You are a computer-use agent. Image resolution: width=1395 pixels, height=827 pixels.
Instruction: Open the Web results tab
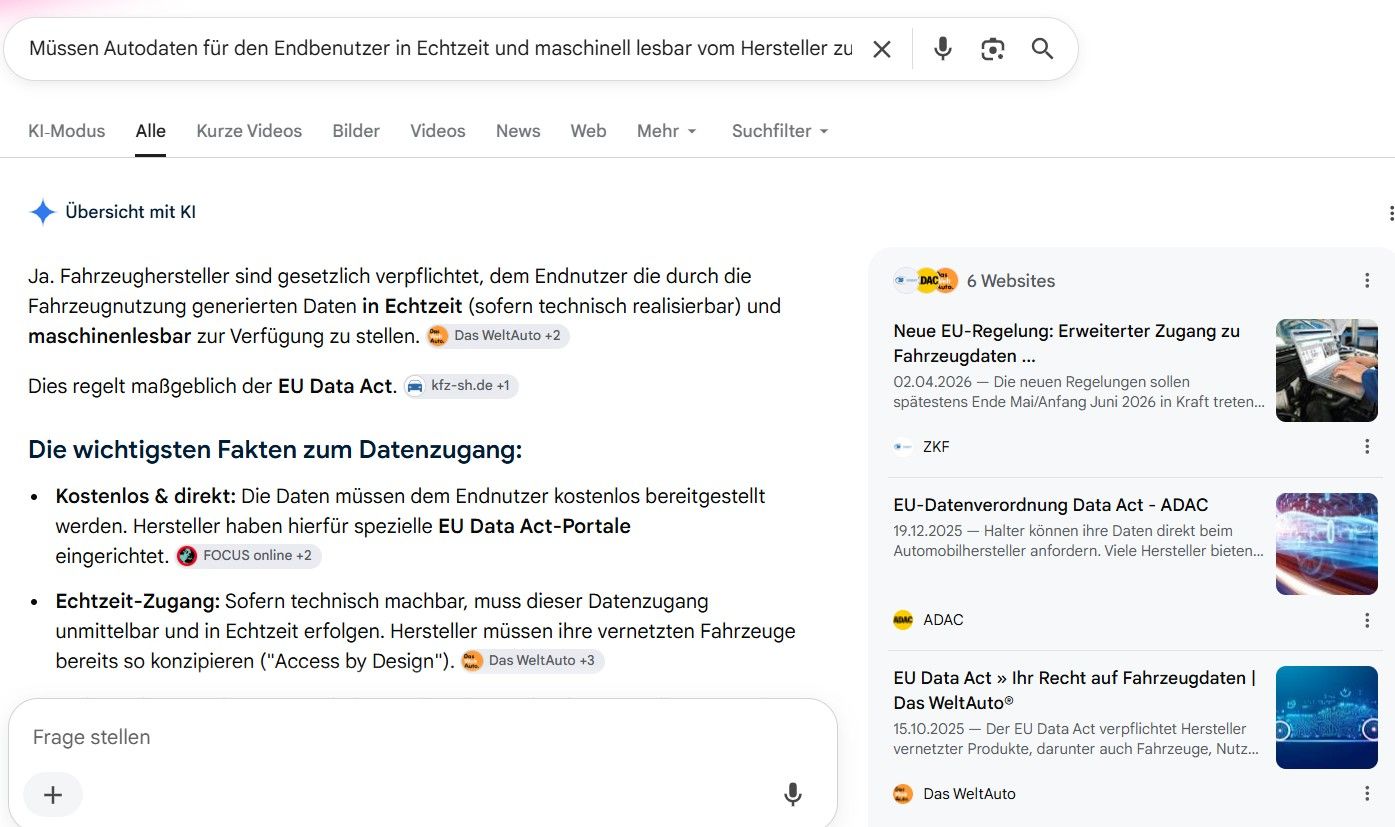[588, 131]
